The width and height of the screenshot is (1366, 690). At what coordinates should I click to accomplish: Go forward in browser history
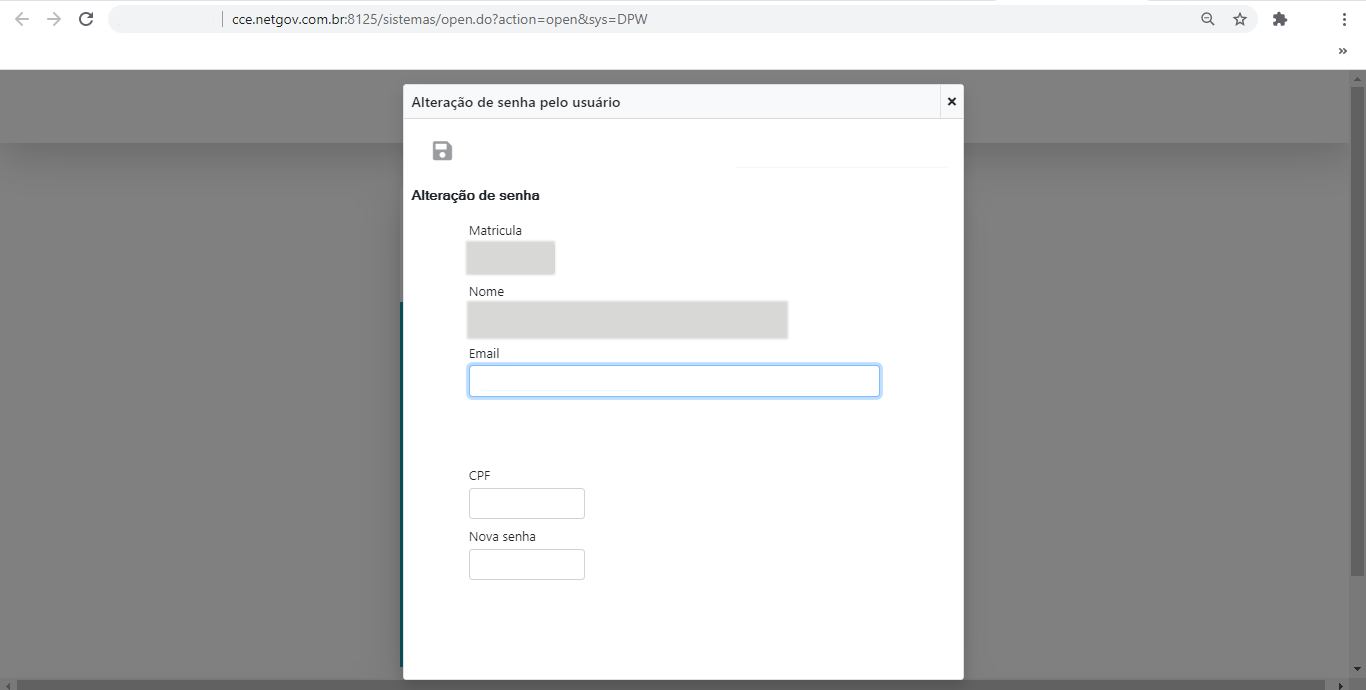point(54,19)
